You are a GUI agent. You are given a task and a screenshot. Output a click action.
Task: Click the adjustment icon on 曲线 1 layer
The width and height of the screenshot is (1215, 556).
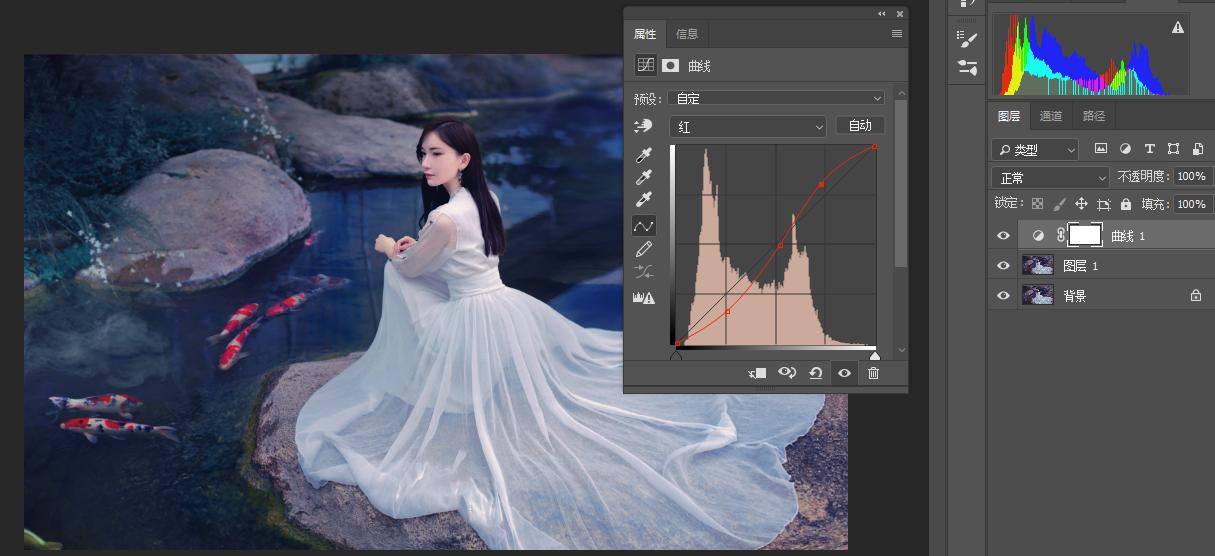tap(1038, 235)
